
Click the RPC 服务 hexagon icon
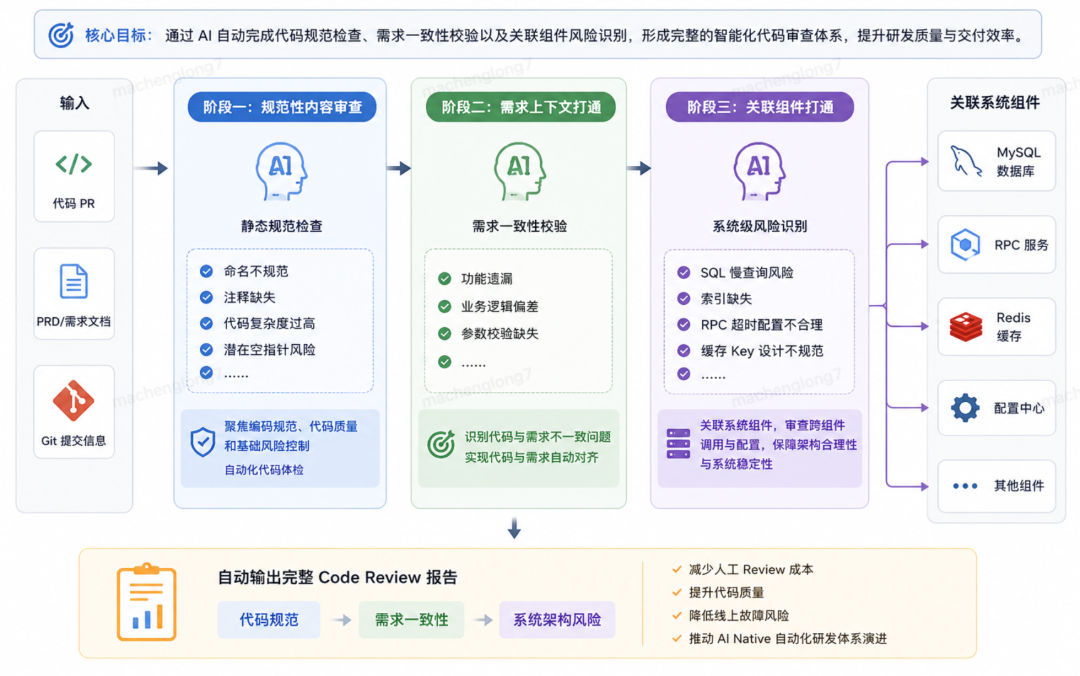pyautogui.click(x=965, y=245)
